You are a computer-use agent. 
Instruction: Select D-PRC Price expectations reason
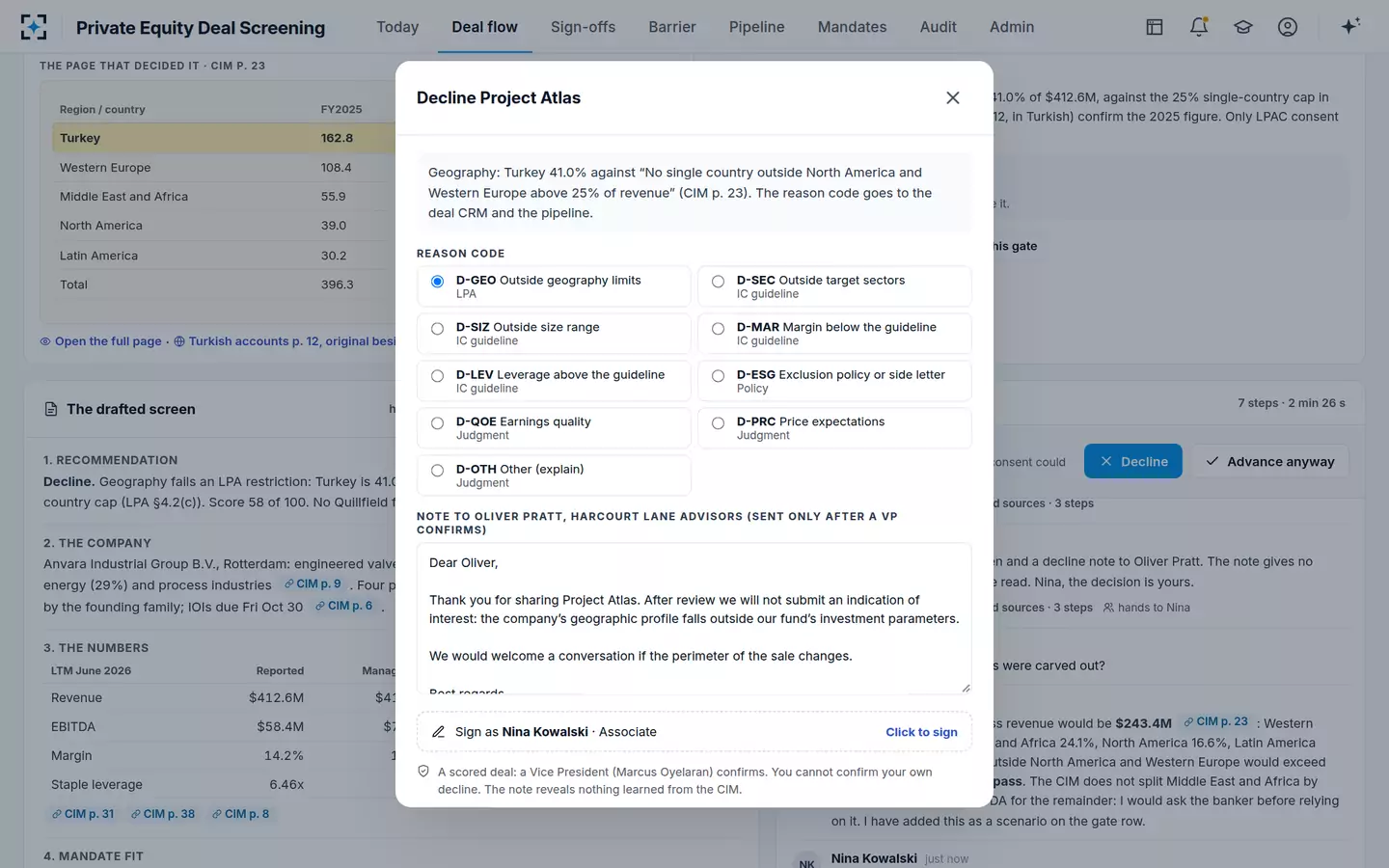834,428
